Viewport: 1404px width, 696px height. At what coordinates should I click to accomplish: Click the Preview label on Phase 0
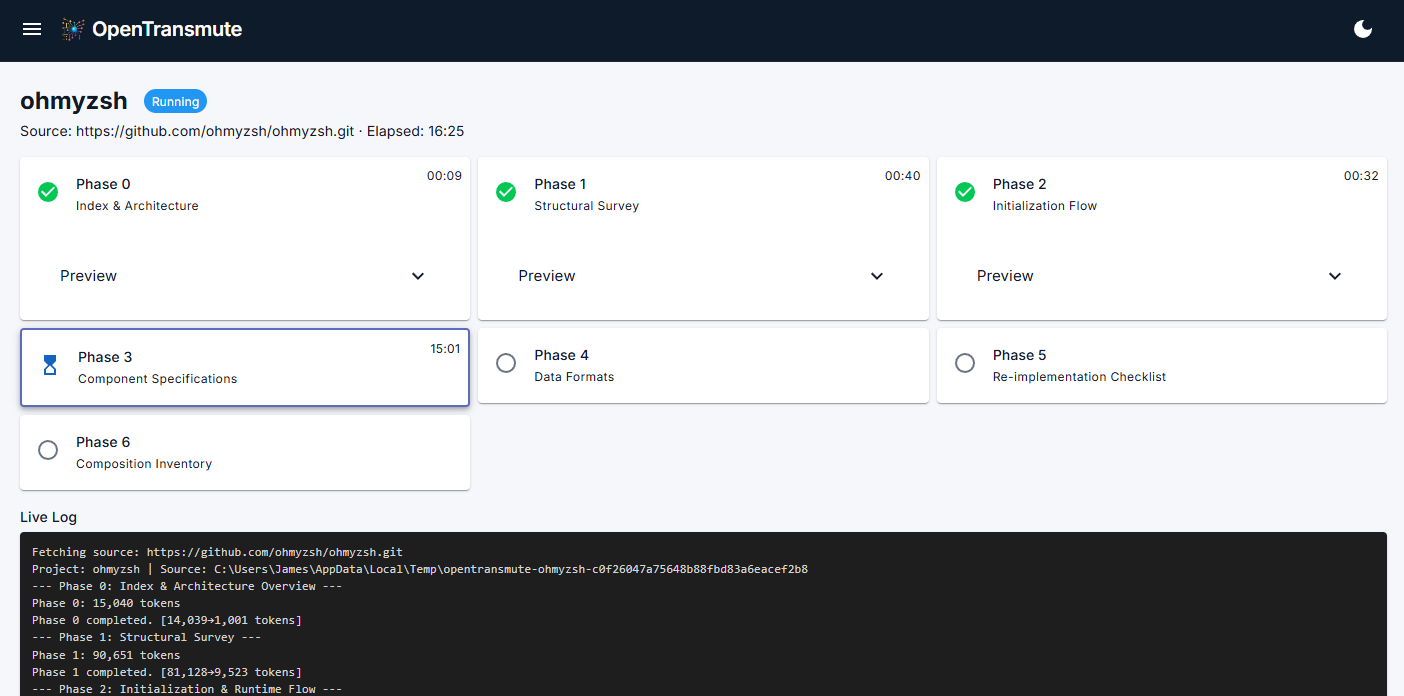[88, 275]
